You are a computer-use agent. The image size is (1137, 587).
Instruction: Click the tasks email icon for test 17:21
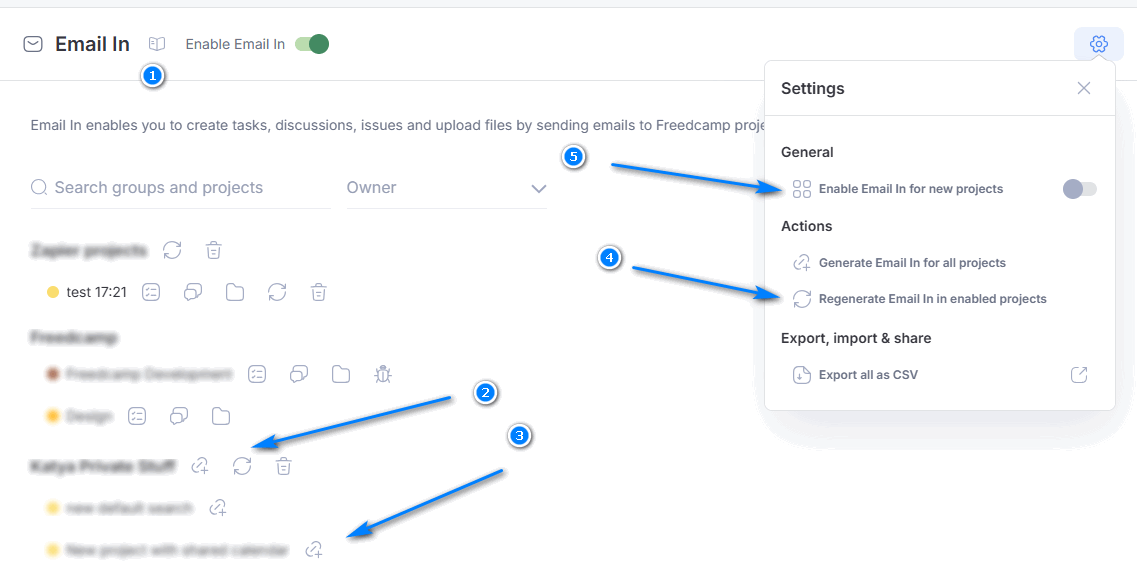coord(151,292)
